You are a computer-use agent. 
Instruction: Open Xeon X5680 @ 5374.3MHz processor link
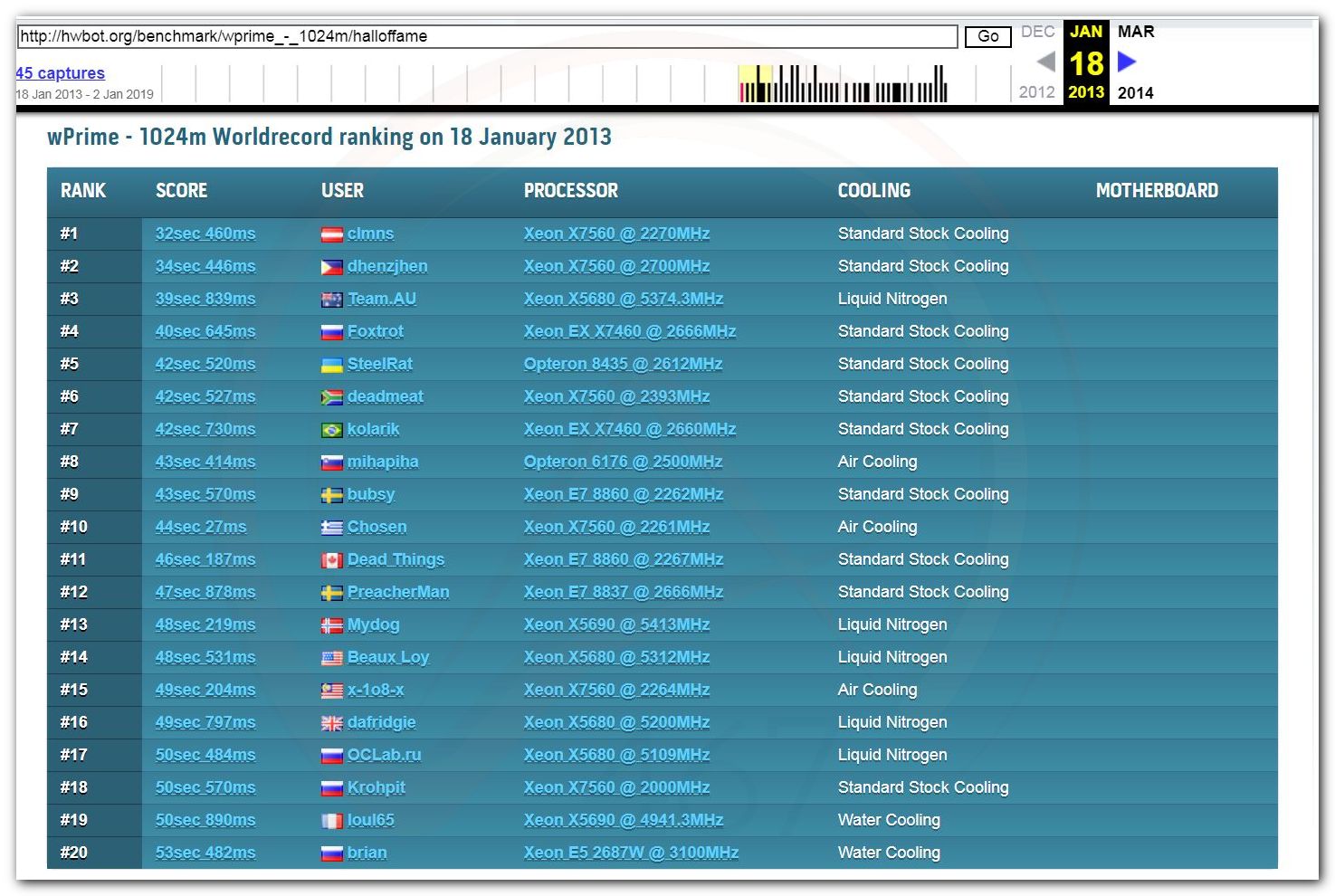(623, 299)
